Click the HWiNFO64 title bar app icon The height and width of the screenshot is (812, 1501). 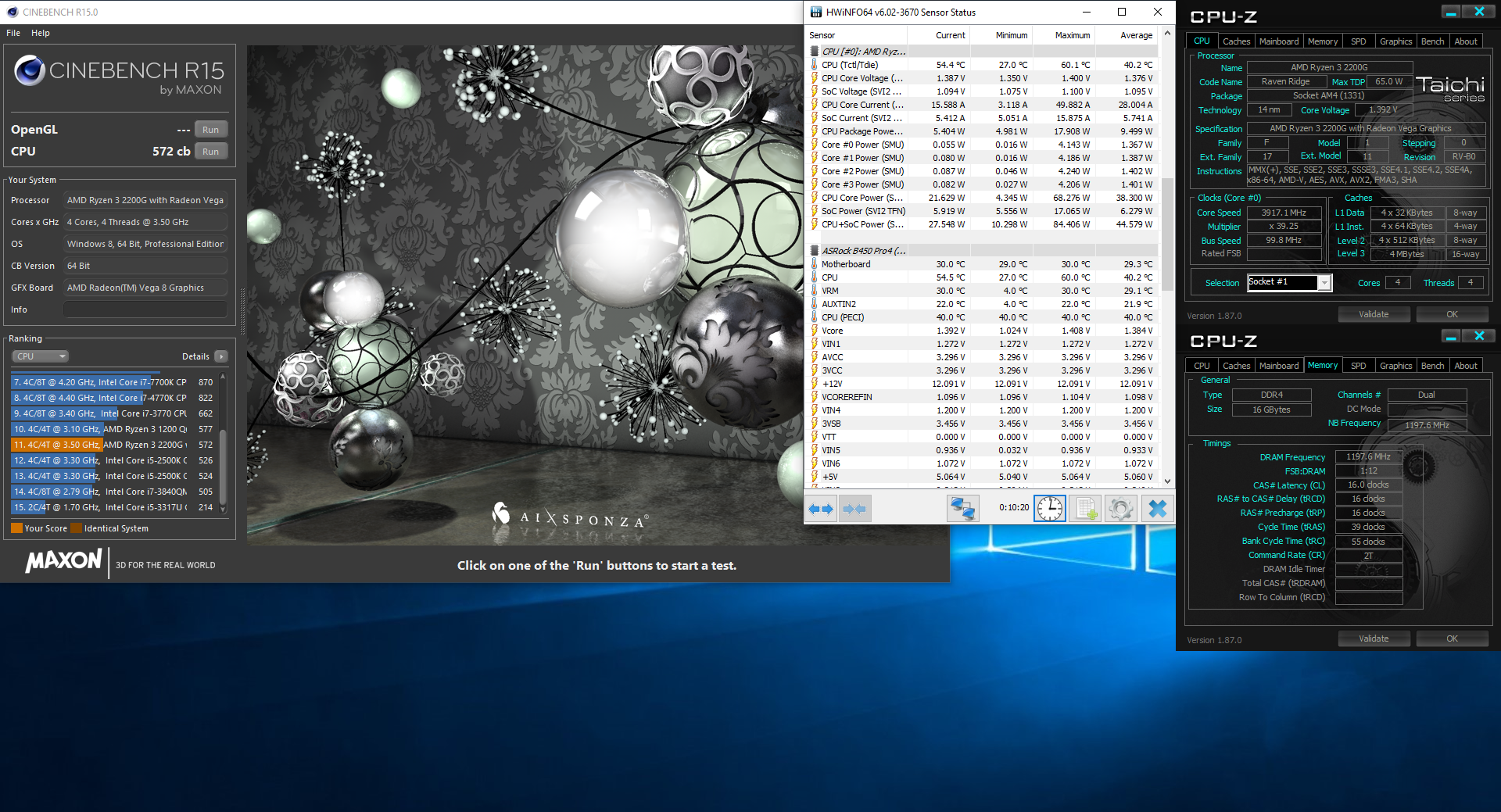coord(816,12)
